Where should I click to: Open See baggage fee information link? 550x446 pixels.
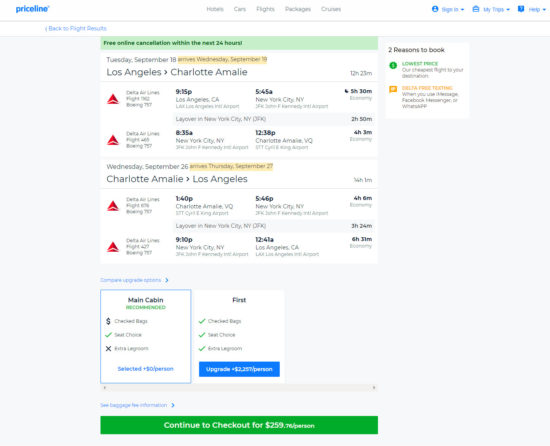pyautogui.click(x=134, y=405)
